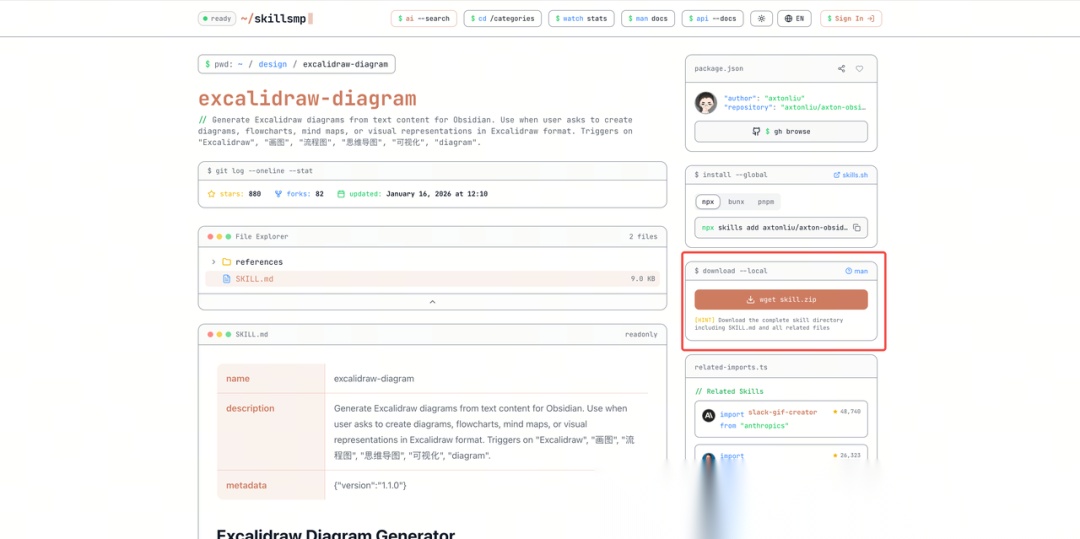The height and width of the screenshot is (539, 1080).
Task: Click the wget skill.zip download button
Action: pos(781,299)
